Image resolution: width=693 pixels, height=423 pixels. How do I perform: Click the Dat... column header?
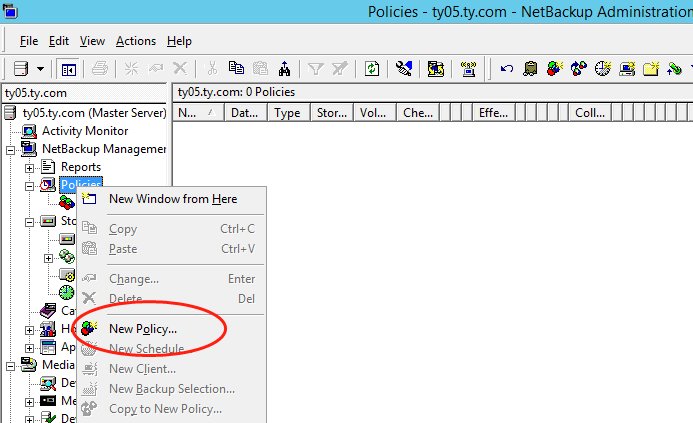[x=246, y=113]
